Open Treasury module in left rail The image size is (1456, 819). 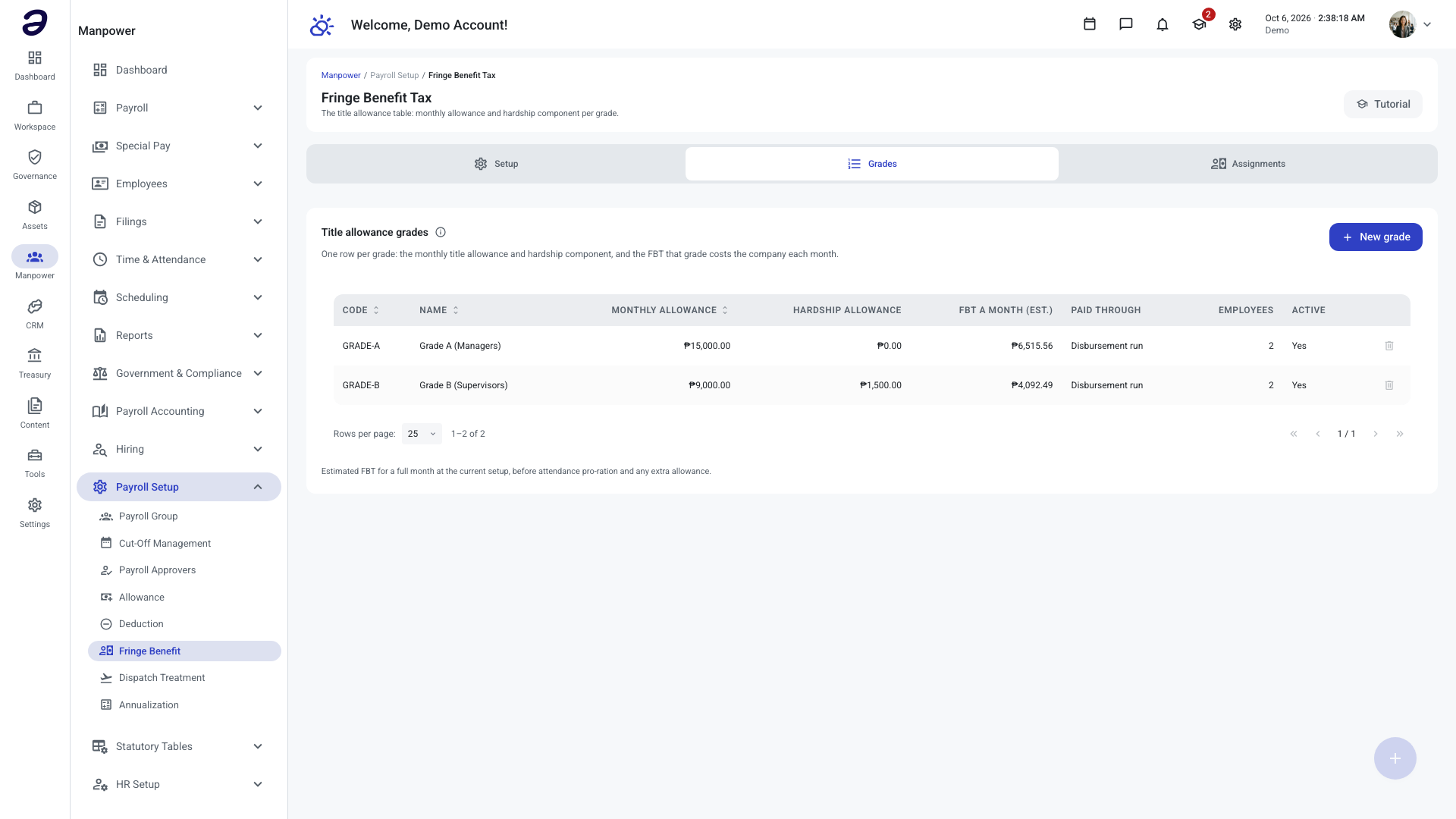click(x=35, y=363)
